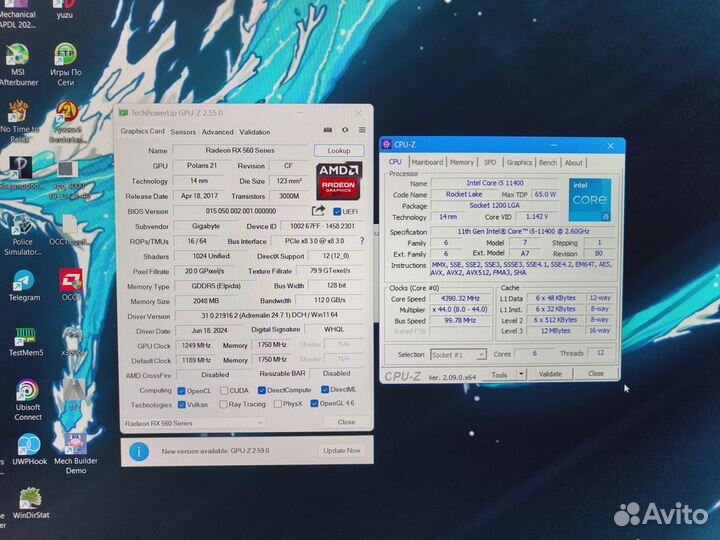Click the Intel Core i5 logo in CPU-Z
Screen dimensions: 720x540
[590, 200]
